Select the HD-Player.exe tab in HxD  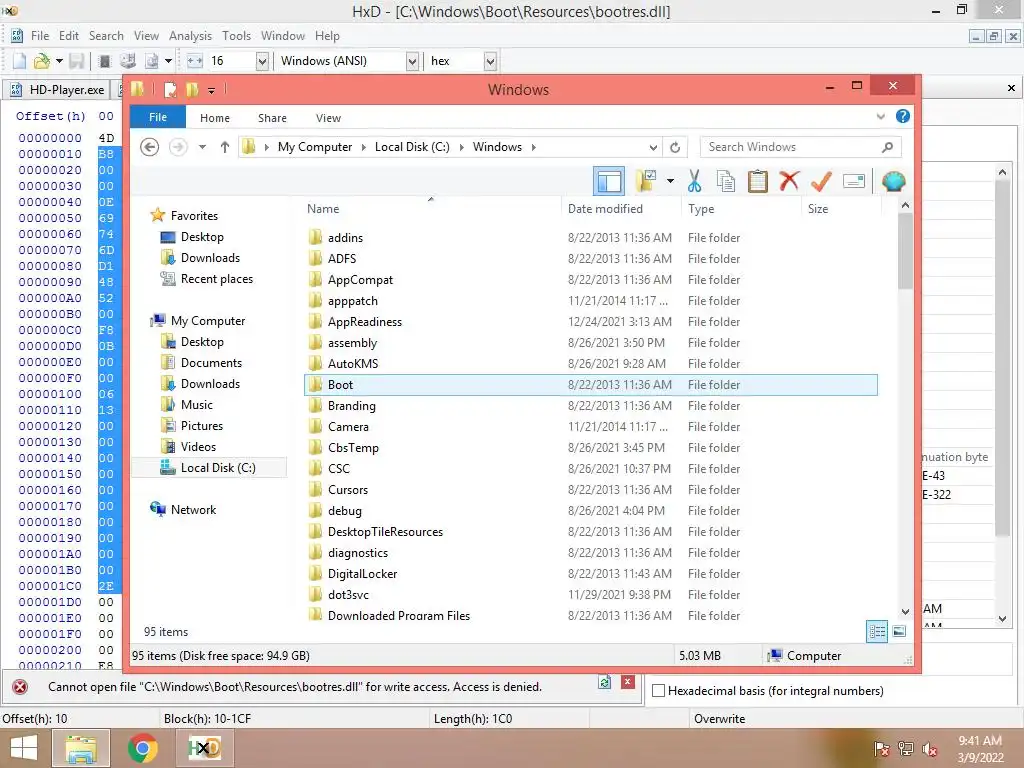[x=59, y=89]
